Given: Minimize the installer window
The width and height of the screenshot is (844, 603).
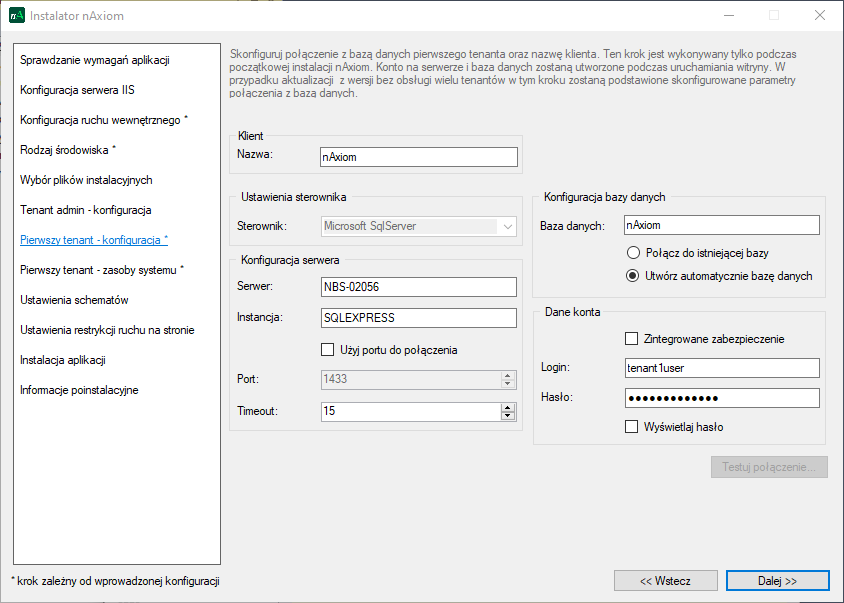Looking at the screenshot, I should (x=729, y=16).
